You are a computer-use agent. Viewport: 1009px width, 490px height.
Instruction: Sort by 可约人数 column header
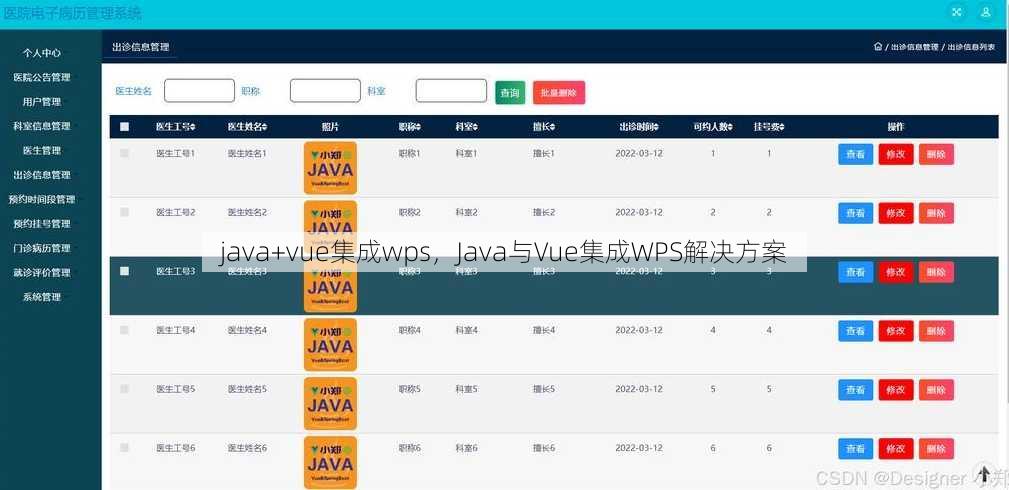tap(713, 127)
